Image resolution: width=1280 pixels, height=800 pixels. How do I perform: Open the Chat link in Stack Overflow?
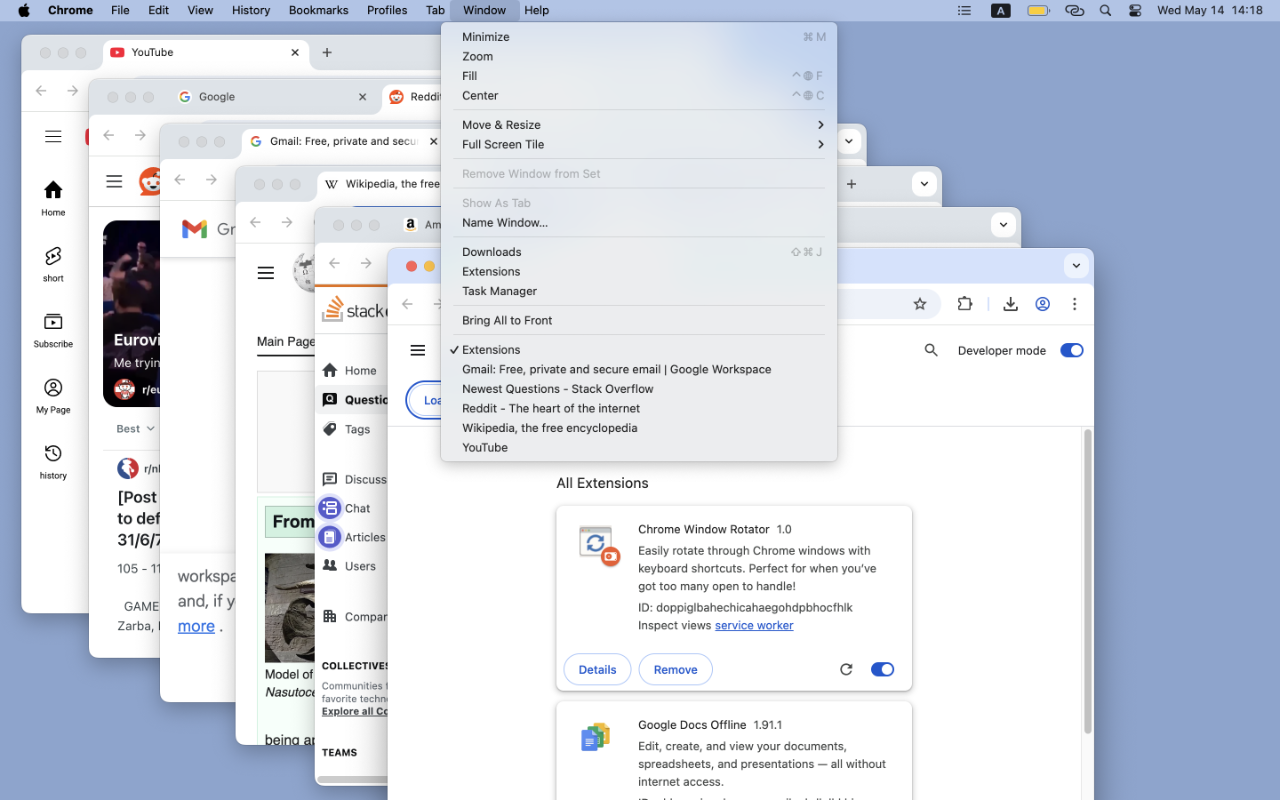[345, 508]
